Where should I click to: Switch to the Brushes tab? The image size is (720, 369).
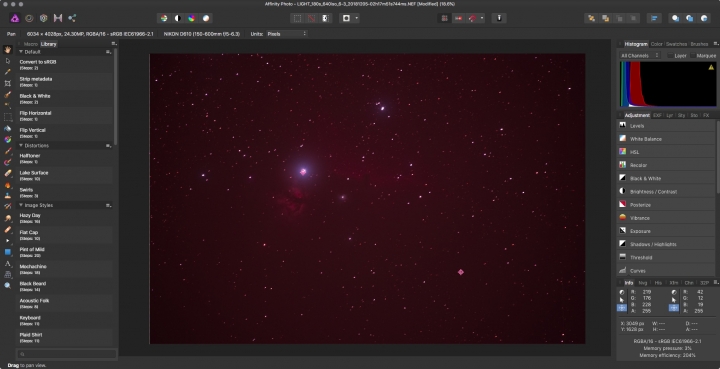pos(699,44)
